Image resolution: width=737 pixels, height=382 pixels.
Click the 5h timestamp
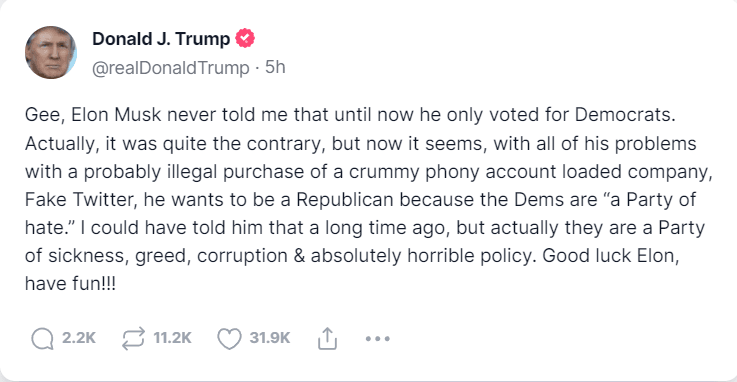[x=275, y=67]
